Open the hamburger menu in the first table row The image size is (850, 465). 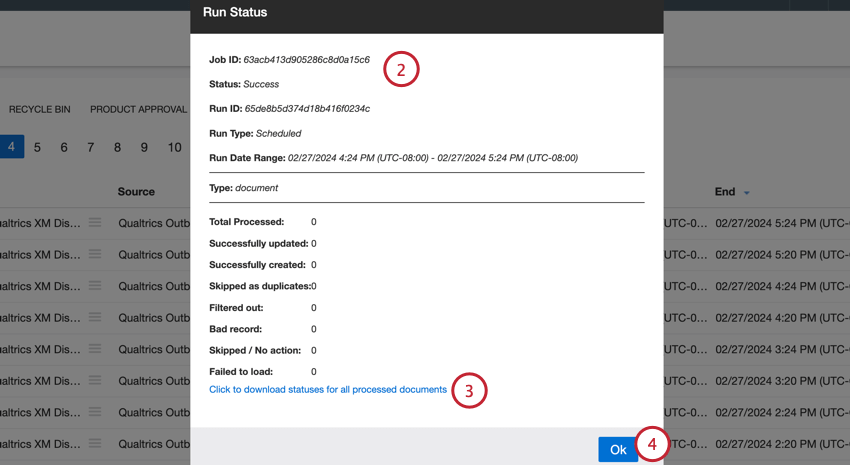(95, 223)
